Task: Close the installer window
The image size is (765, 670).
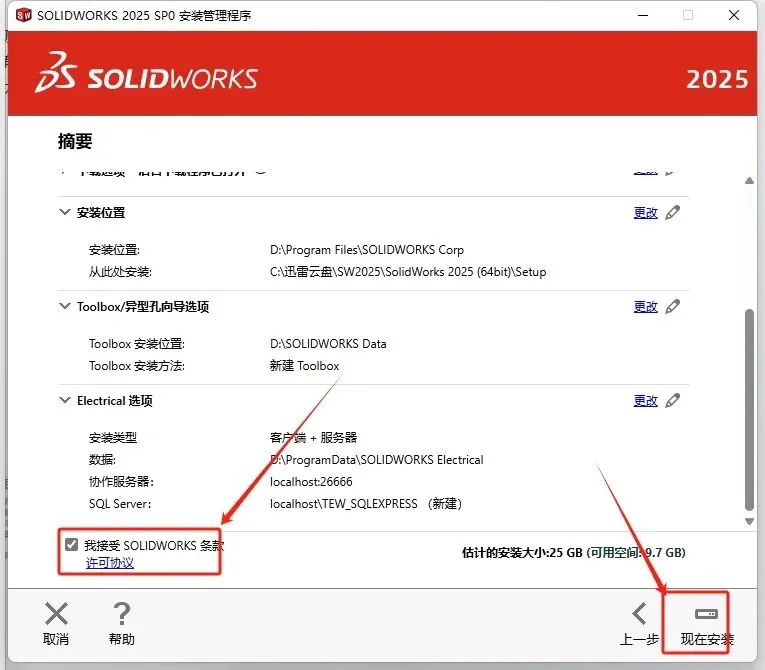Action: pos(734,16)
